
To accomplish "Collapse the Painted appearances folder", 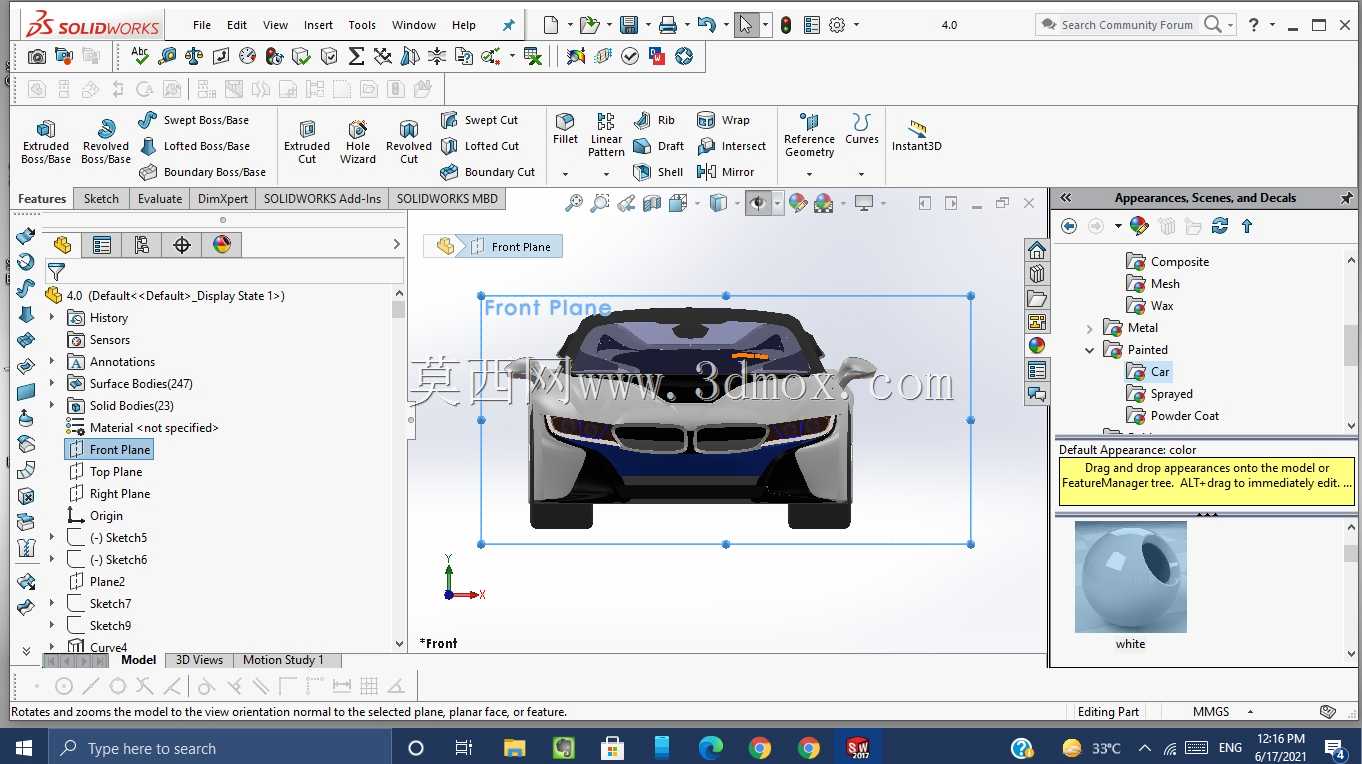I will pyautogui.click(x=1090, y=350).
